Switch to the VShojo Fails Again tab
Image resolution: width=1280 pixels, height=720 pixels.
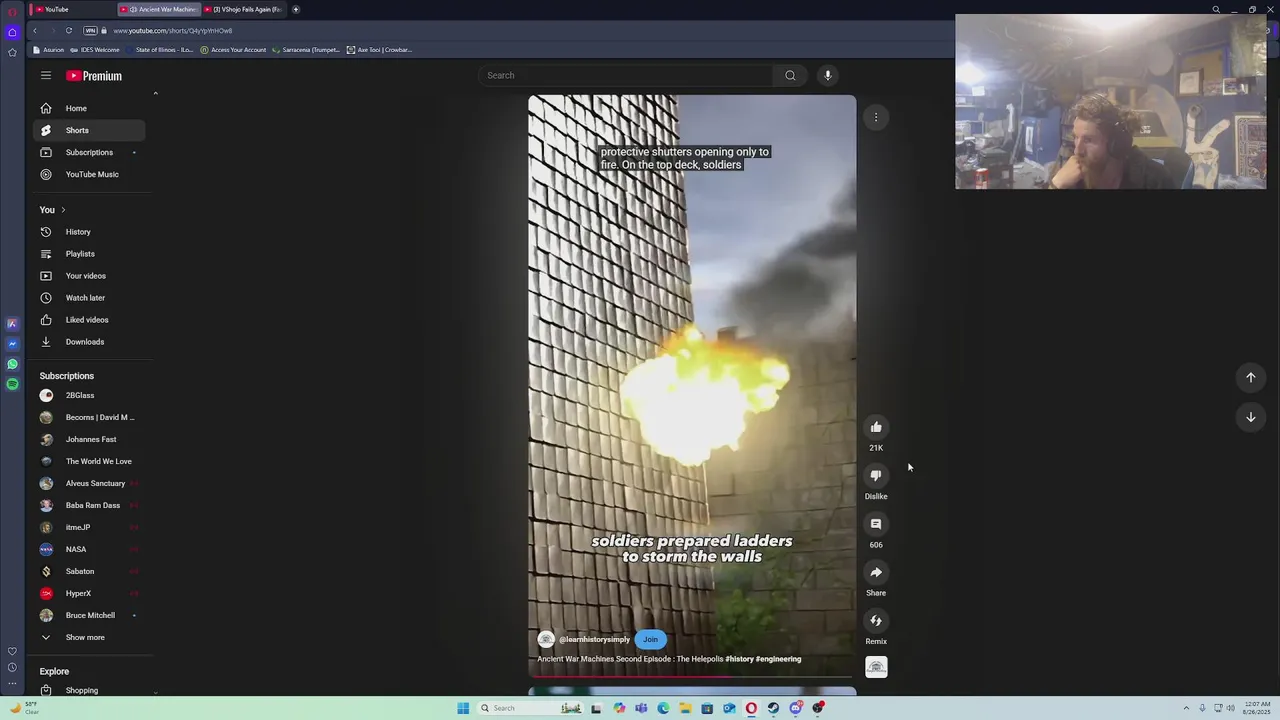point(246,9)
